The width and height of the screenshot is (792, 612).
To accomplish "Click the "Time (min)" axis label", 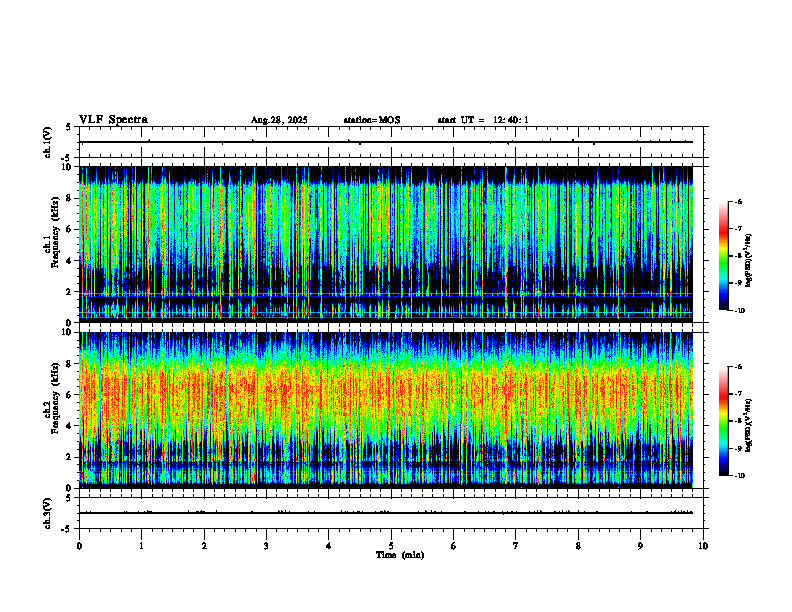I will [400, 555].
